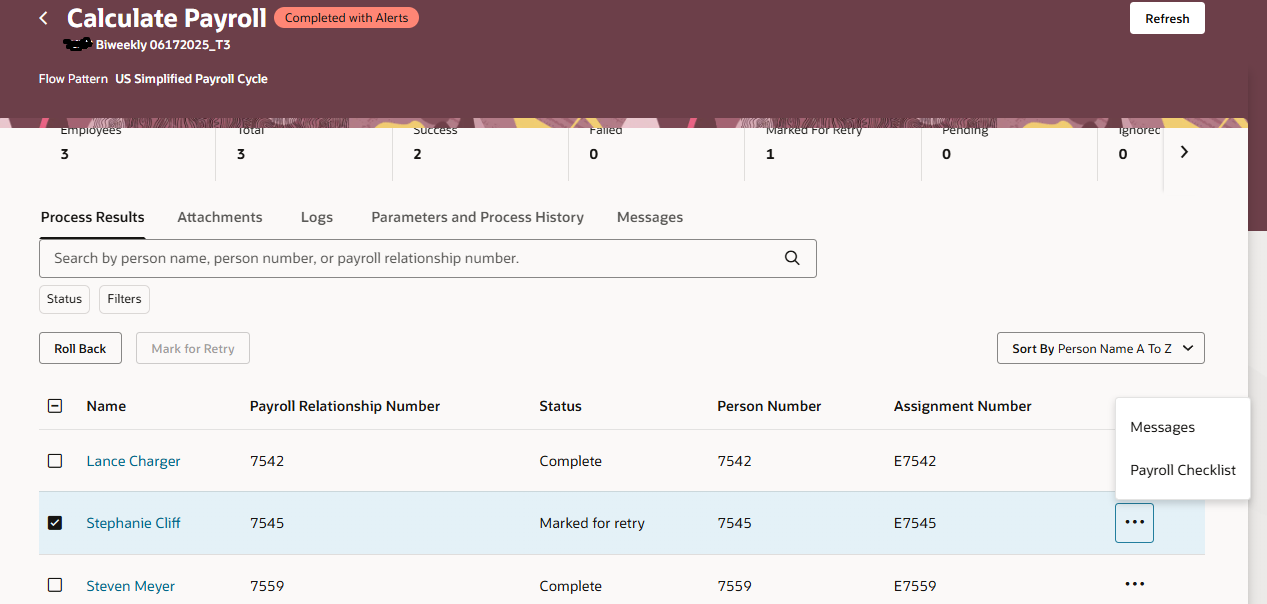Screen dimensions: 1267x604
Task: Click right arrow to view more payroll statistics
Action: pos(1184,151)
